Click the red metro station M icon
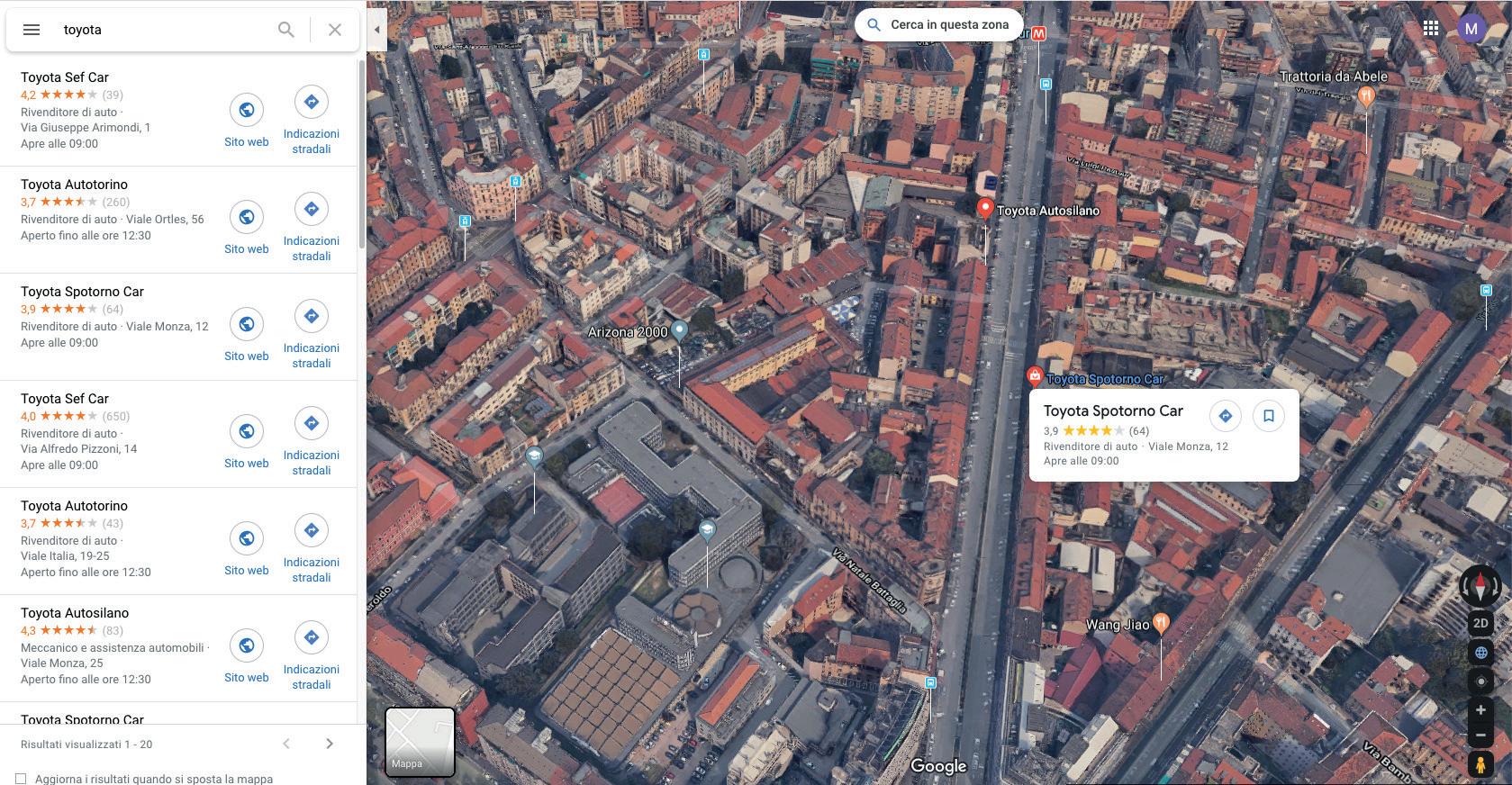 pos(1039,33)
